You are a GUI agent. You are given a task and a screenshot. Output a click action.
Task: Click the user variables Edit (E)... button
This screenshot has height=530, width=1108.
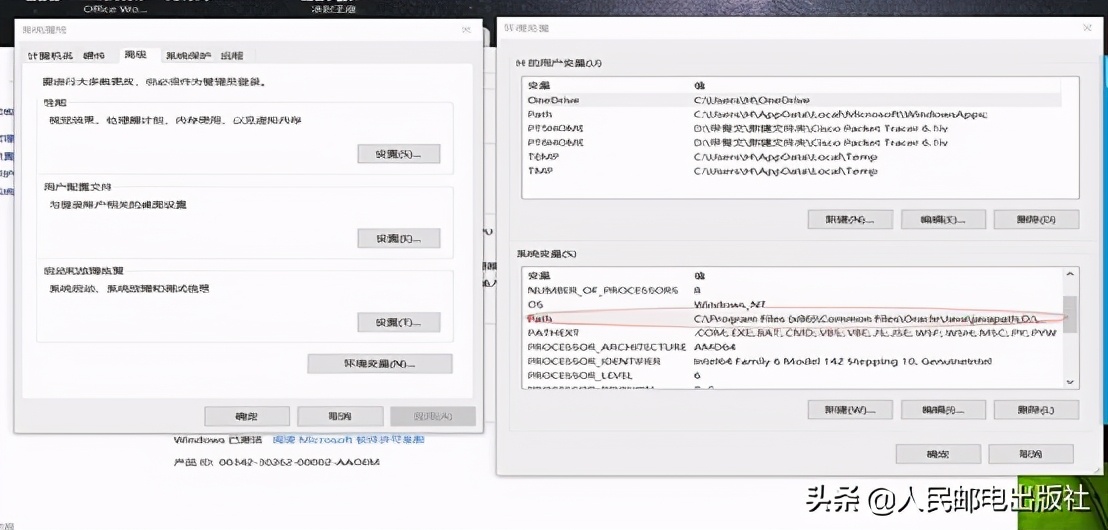point(943,219)
